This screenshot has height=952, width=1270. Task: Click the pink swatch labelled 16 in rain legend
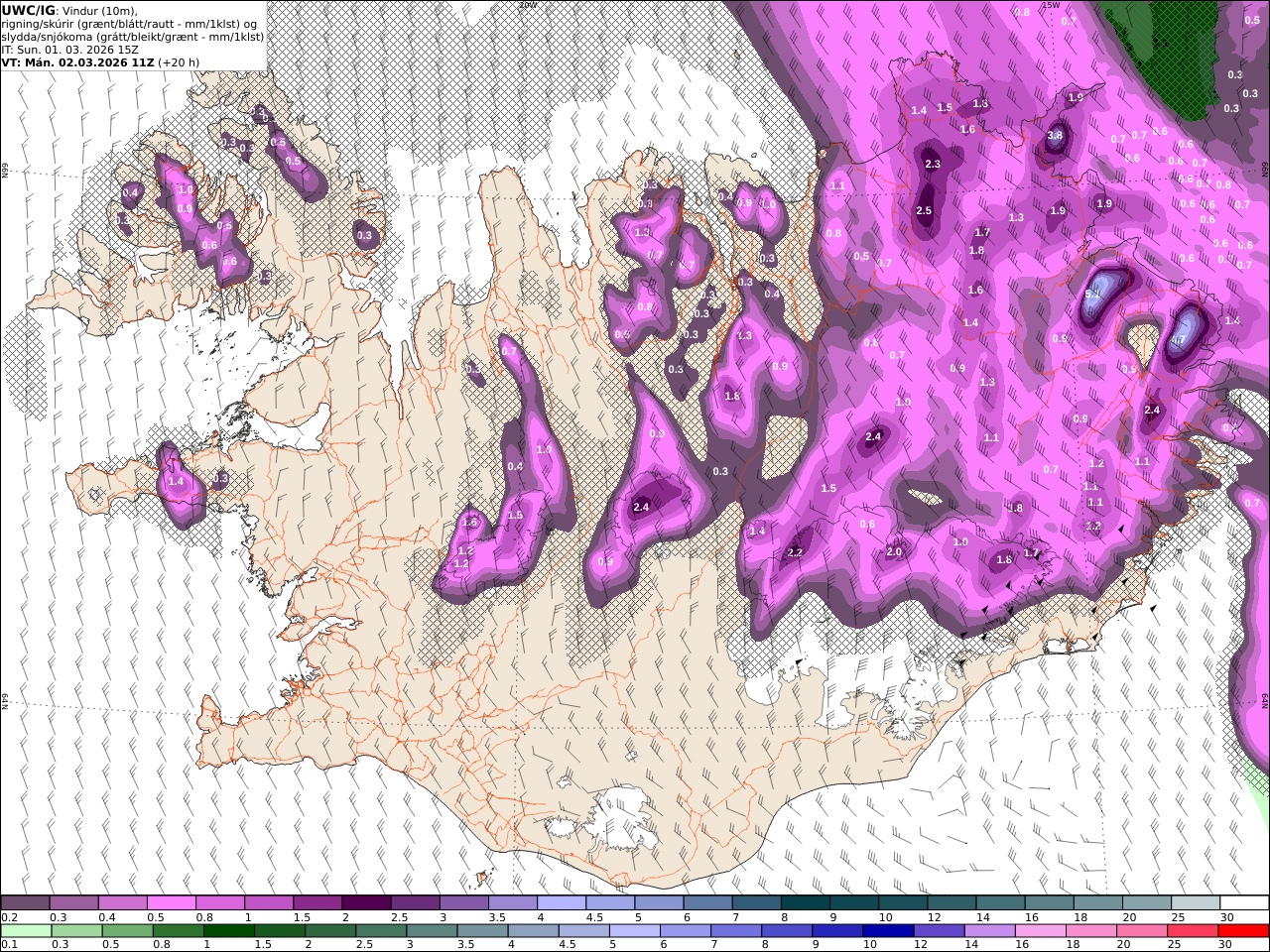point(1039,931)
